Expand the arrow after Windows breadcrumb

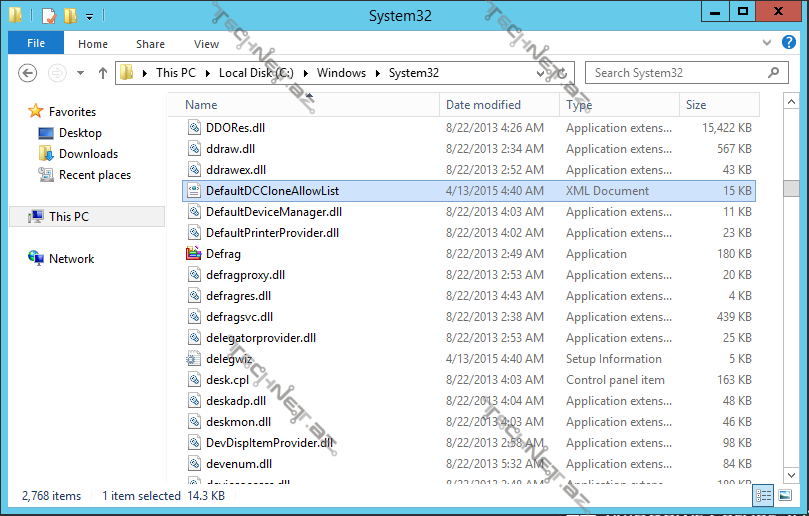click(x=378, y=73)
